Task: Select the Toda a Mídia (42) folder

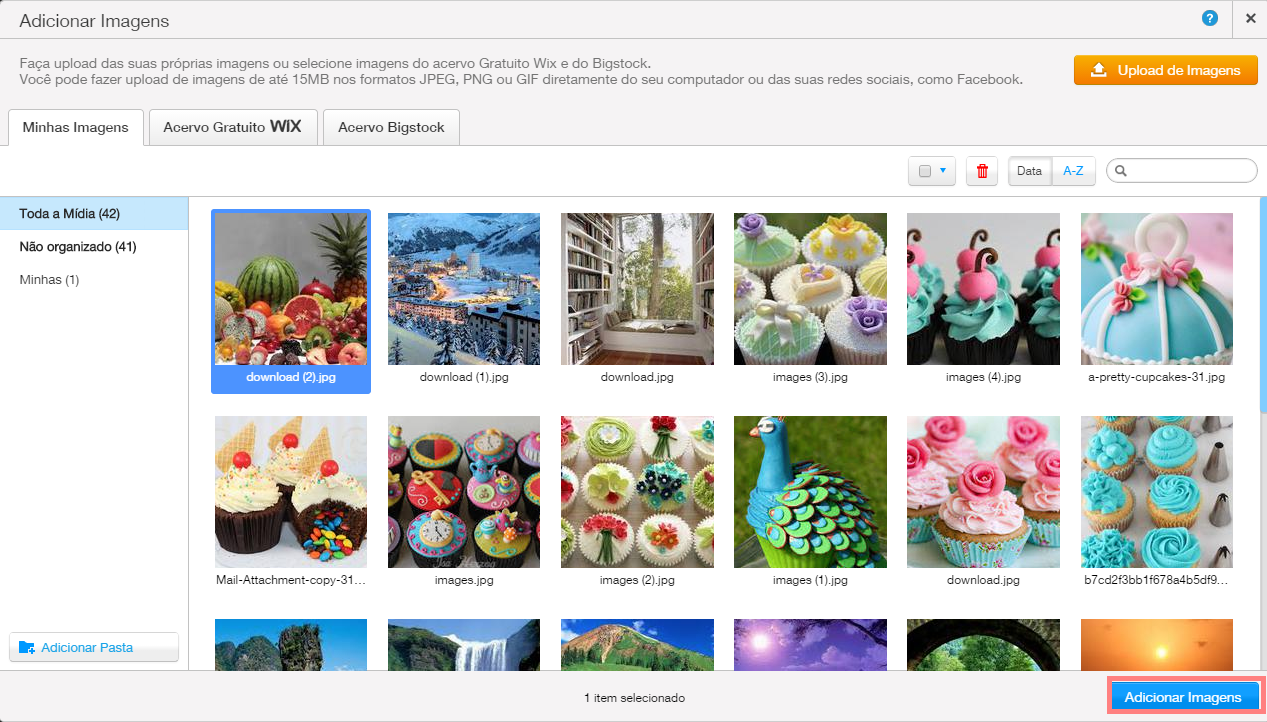Action: point(94,214)
